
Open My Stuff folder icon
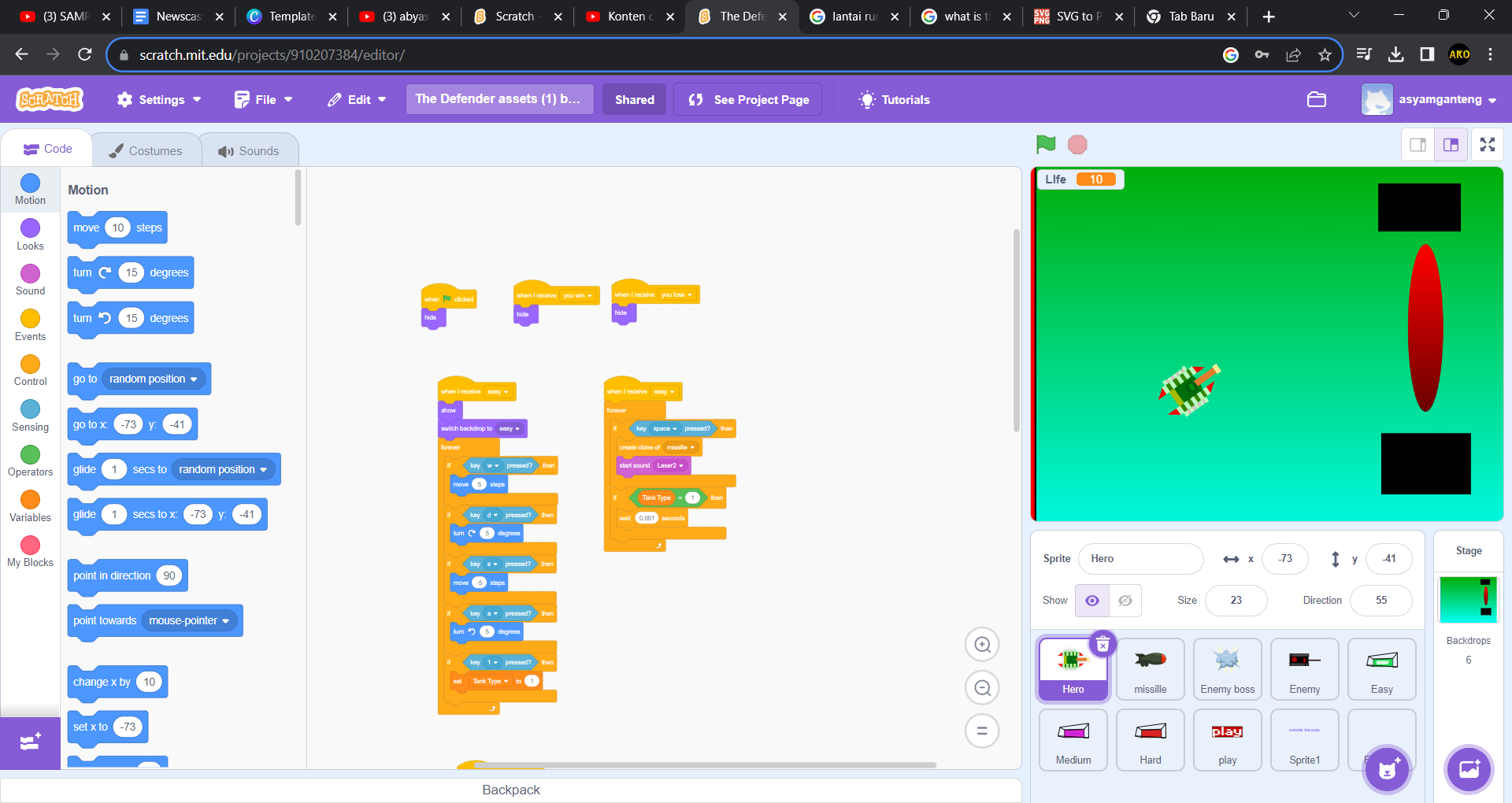pyautogui.click(x=1316, y=99)
